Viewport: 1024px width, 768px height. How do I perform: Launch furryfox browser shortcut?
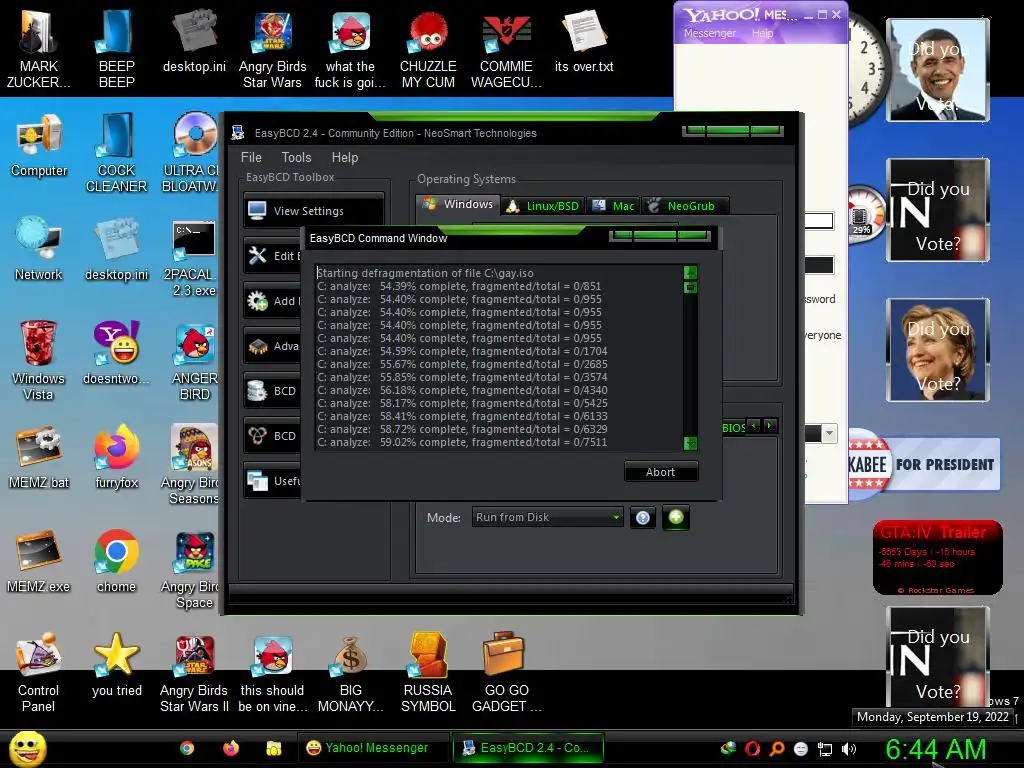[x=116, y=457]
